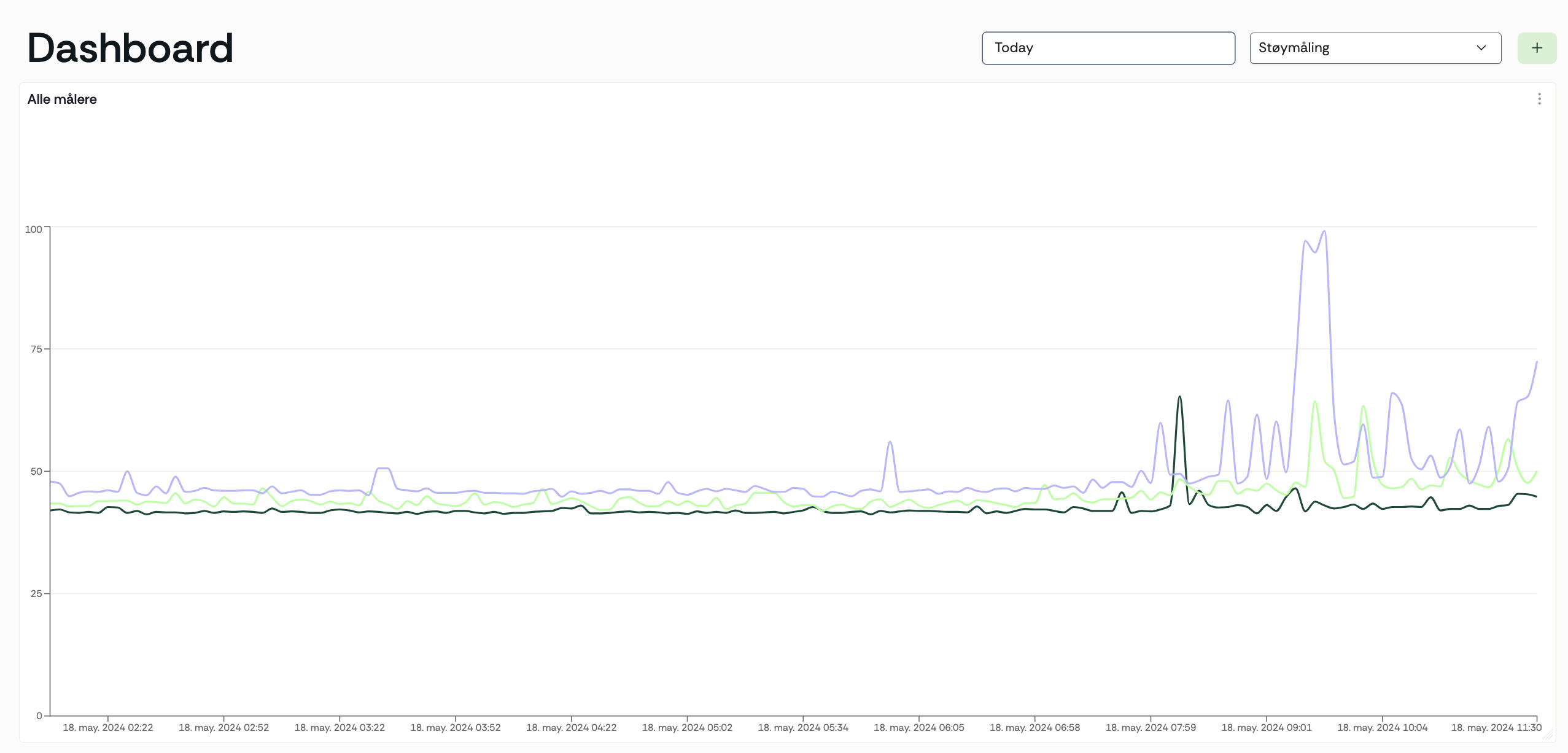Image resolution: width=1568 pixels, height=753 pixels.
Task: Click x-axis label 18. may. 2024 05:34
Action: tap(803, 728)
